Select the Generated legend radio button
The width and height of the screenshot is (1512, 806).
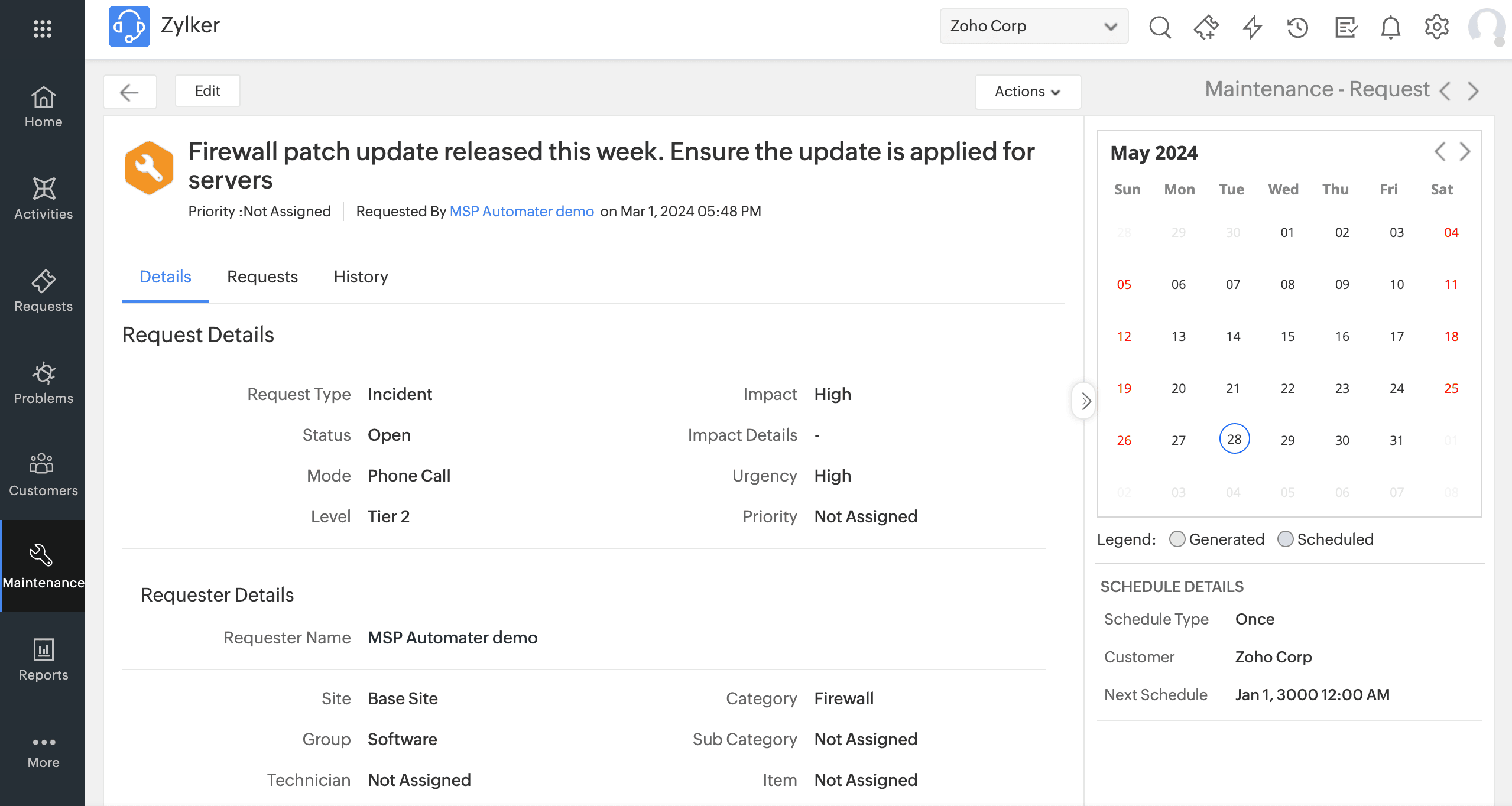point(1177,539)
